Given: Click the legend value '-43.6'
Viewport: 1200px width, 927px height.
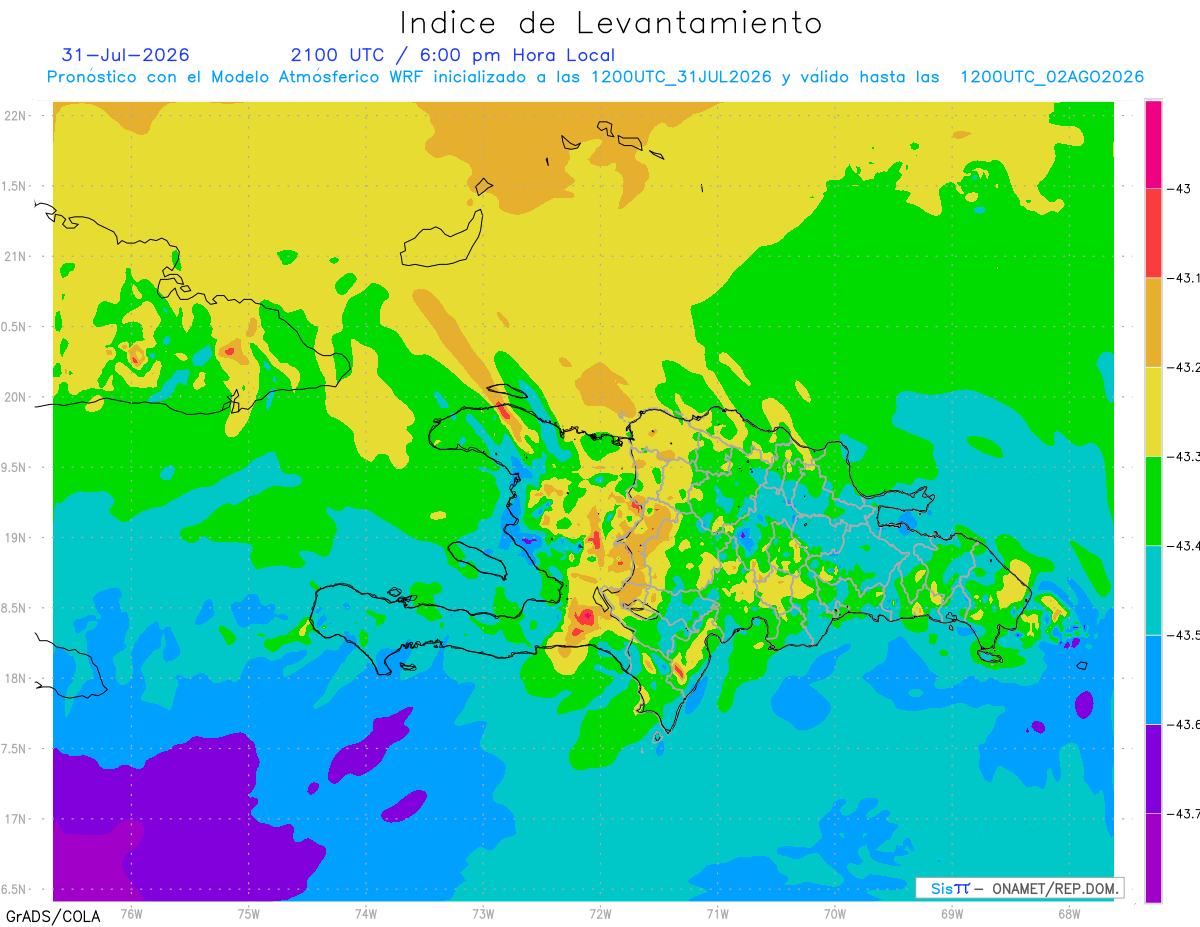Looking at the screenshot, I should [x=1184, y=724].
